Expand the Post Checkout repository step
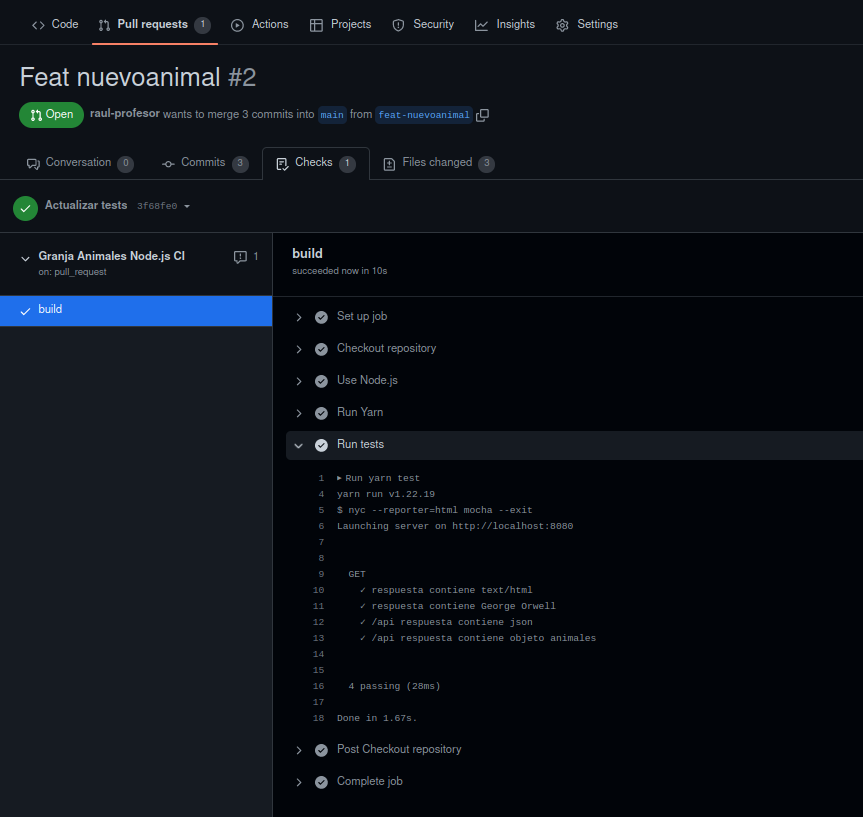The width and height of the screenshot is (863, 817). pos(298,750)
